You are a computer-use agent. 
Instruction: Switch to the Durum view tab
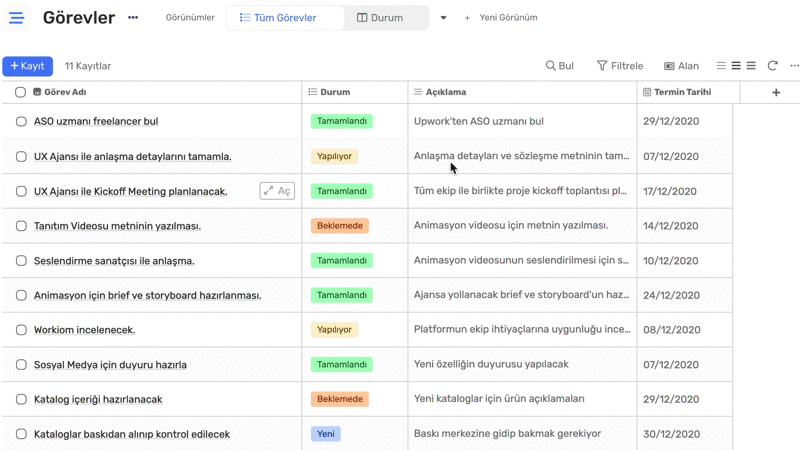(380, 18)
